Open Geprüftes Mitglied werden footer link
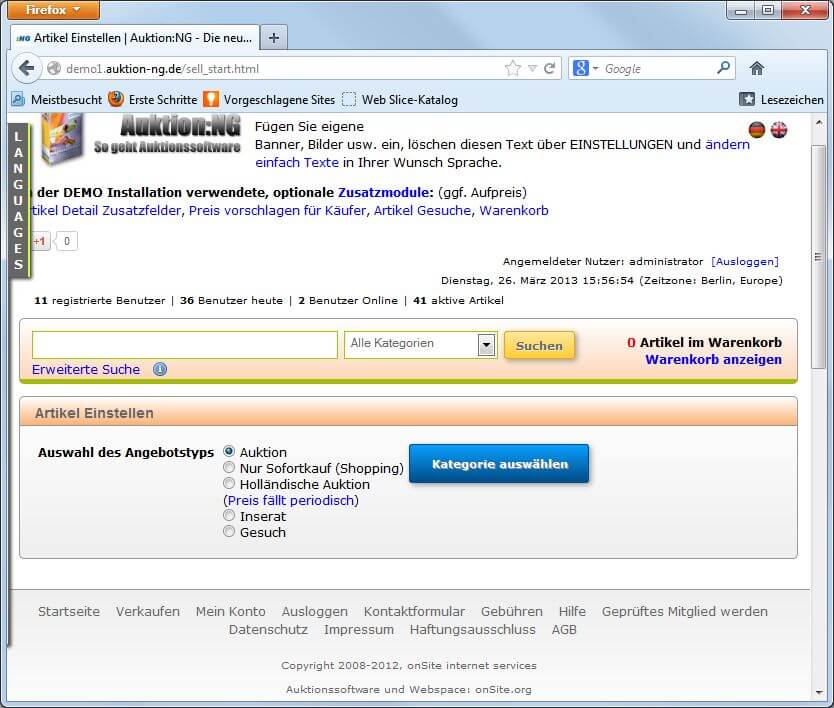834x708 pixels. point(685,611)
